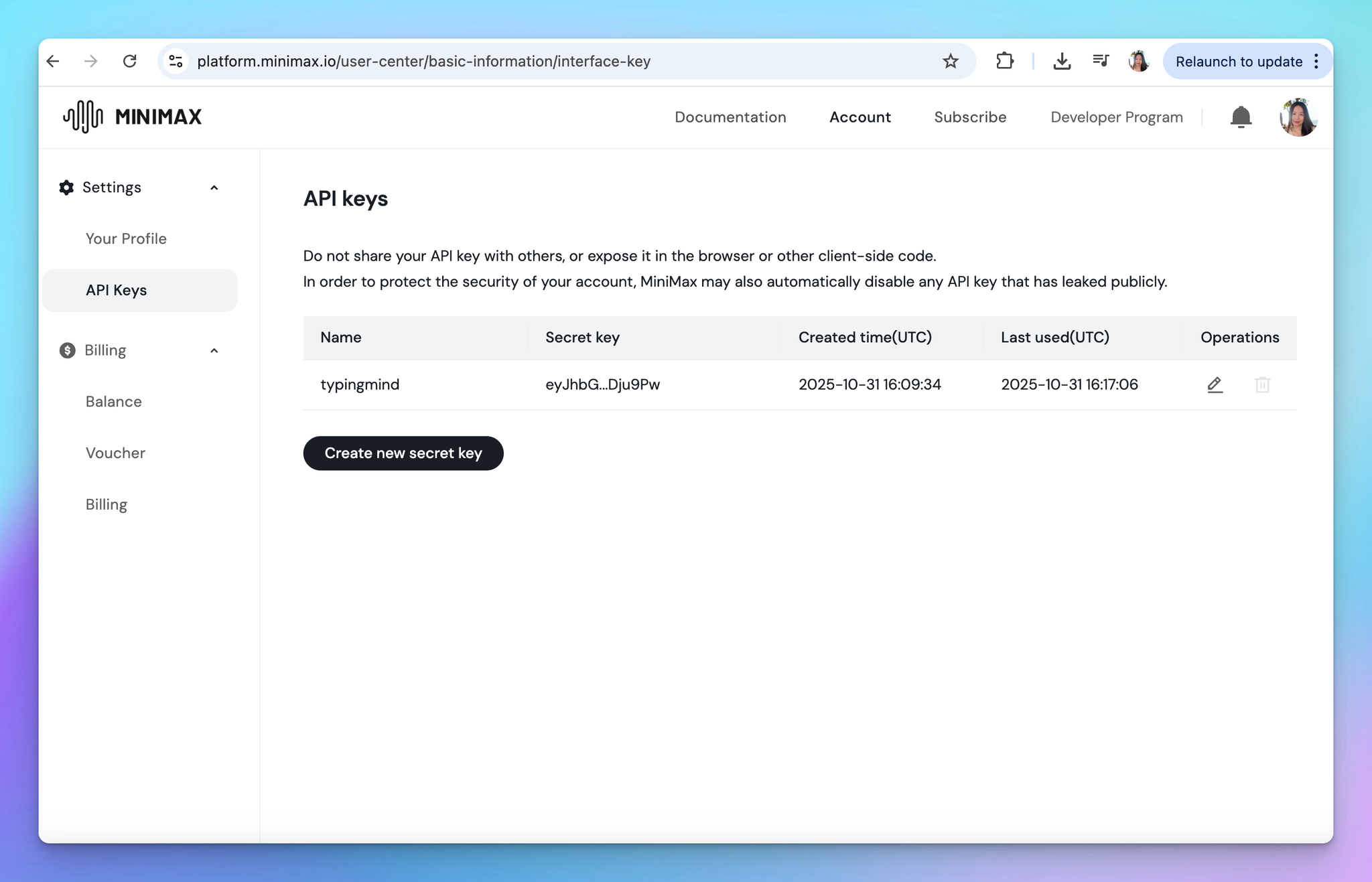The image size is (1372, 882).
Task: Open the Documentation nav item
Action: [730, 117]
